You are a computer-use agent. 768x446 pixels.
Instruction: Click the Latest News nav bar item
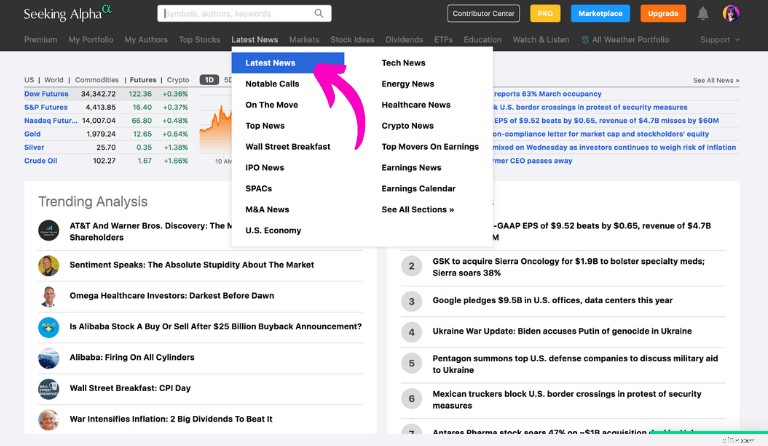point(255,40)
